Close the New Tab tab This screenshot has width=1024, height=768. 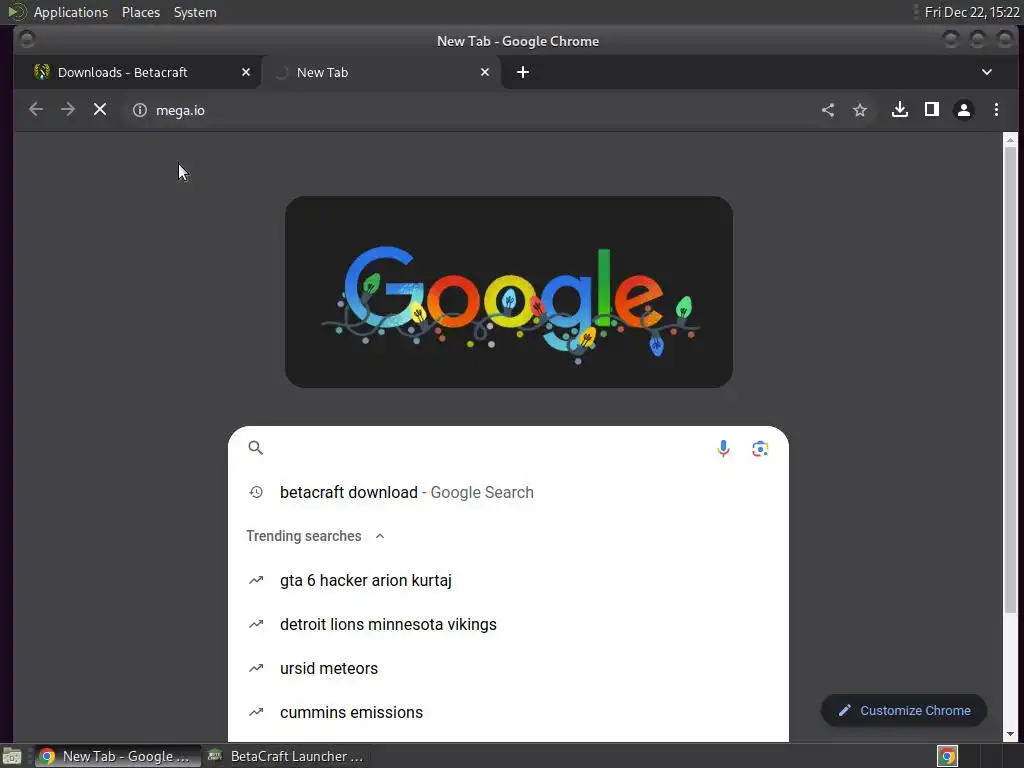pyautogui.click(x=485, y=72)
